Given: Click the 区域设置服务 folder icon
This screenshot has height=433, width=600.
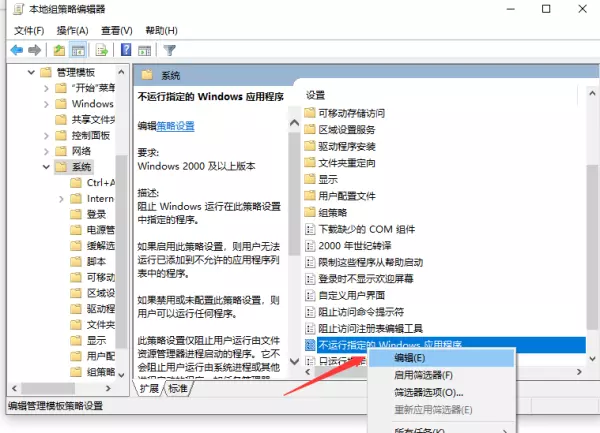Looking at the screenshot, I should (x=310, y=129).
